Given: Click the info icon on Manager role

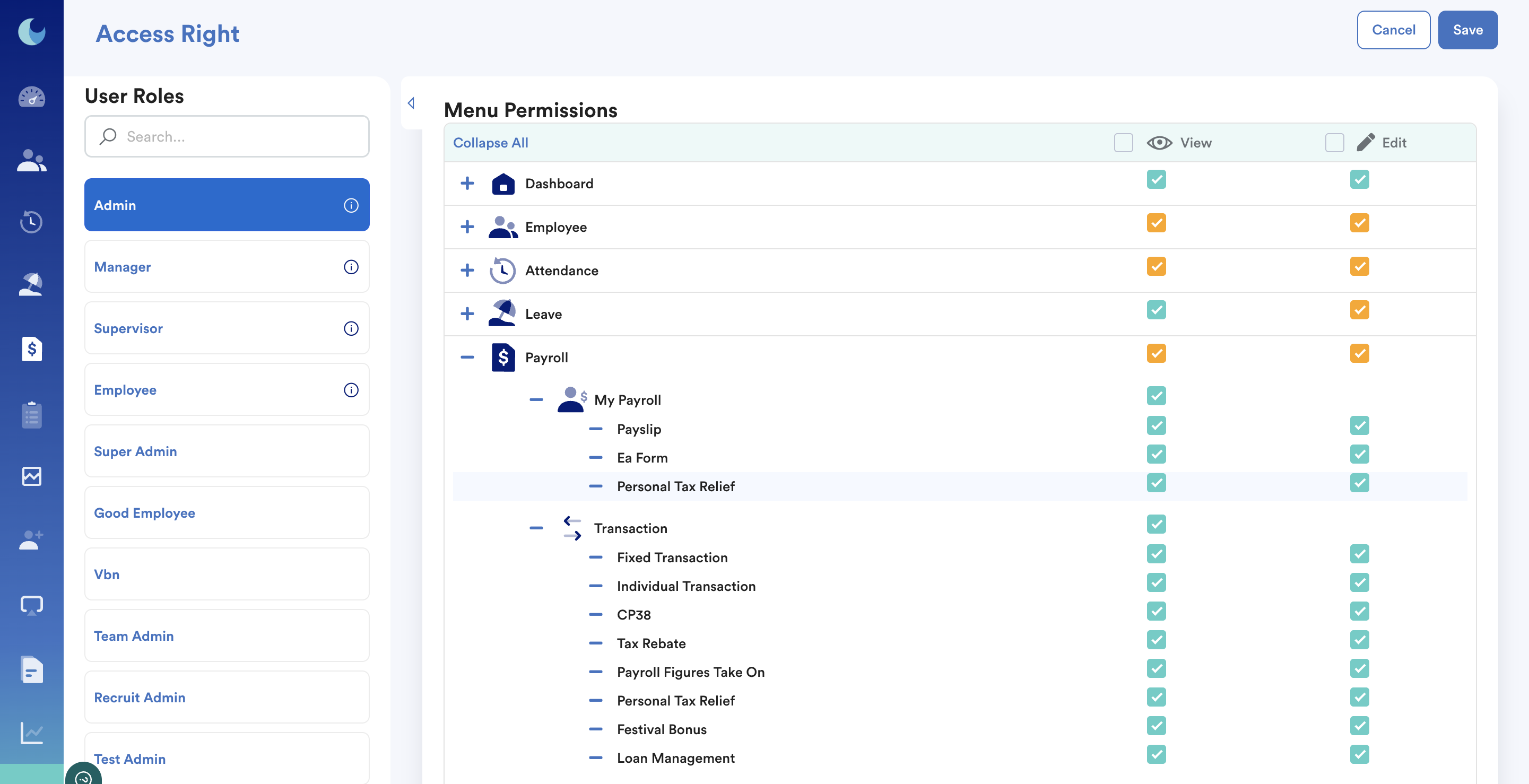Looking at the screenshot, I should [351, 267].
